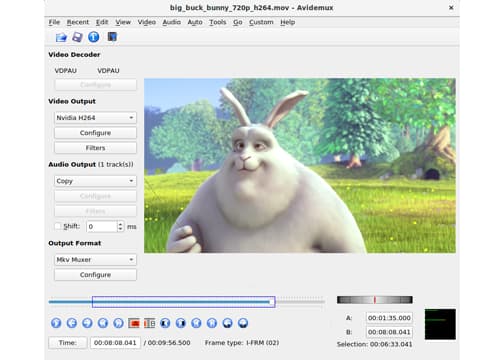The height and width of the screenshot is (360, 500).
Task: Click the black audio level meter box
Action: coord(440,324)
